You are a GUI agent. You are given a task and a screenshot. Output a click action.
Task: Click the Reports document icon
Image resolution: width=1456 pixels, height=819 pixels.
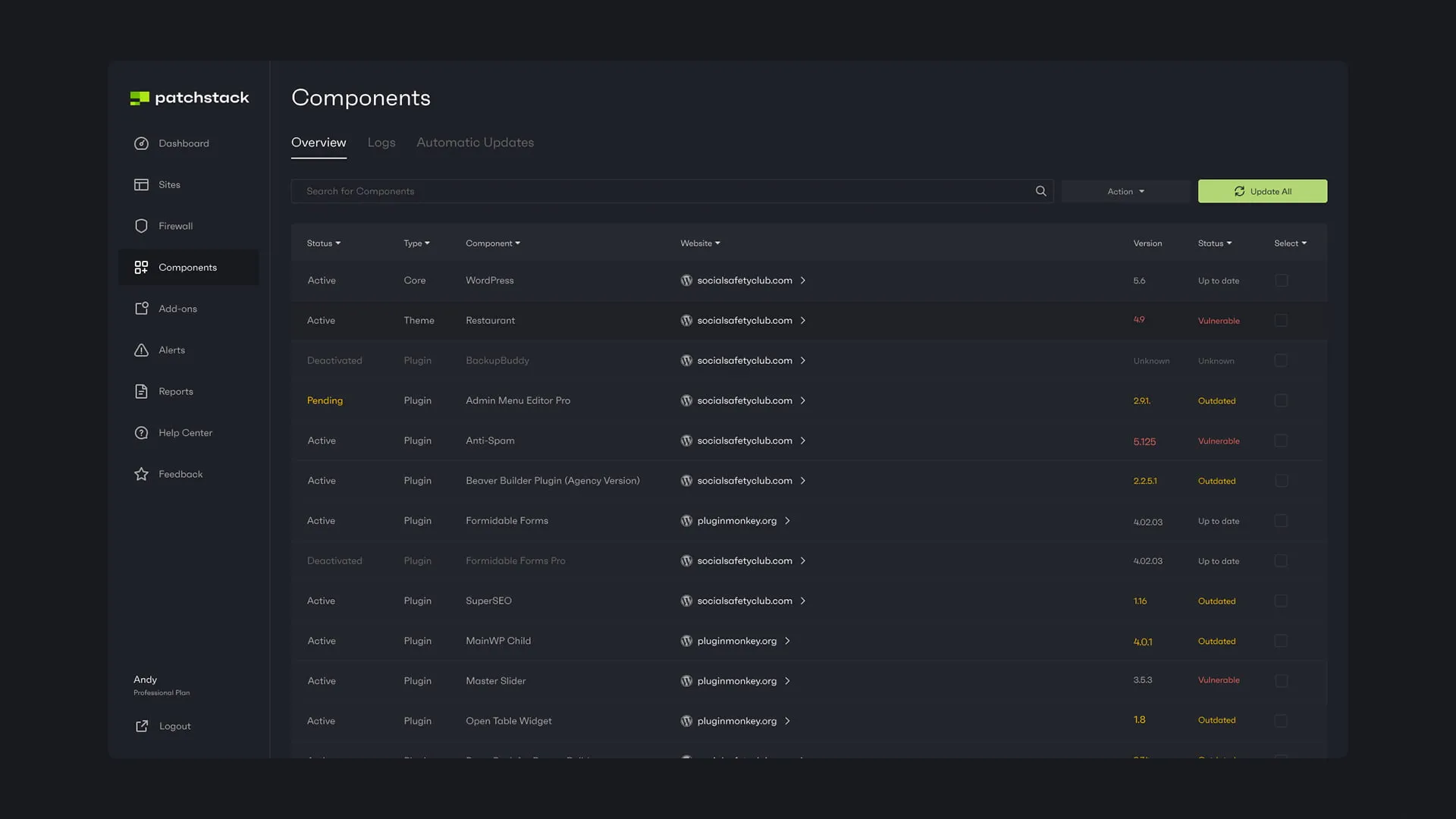tap(141, 391)
